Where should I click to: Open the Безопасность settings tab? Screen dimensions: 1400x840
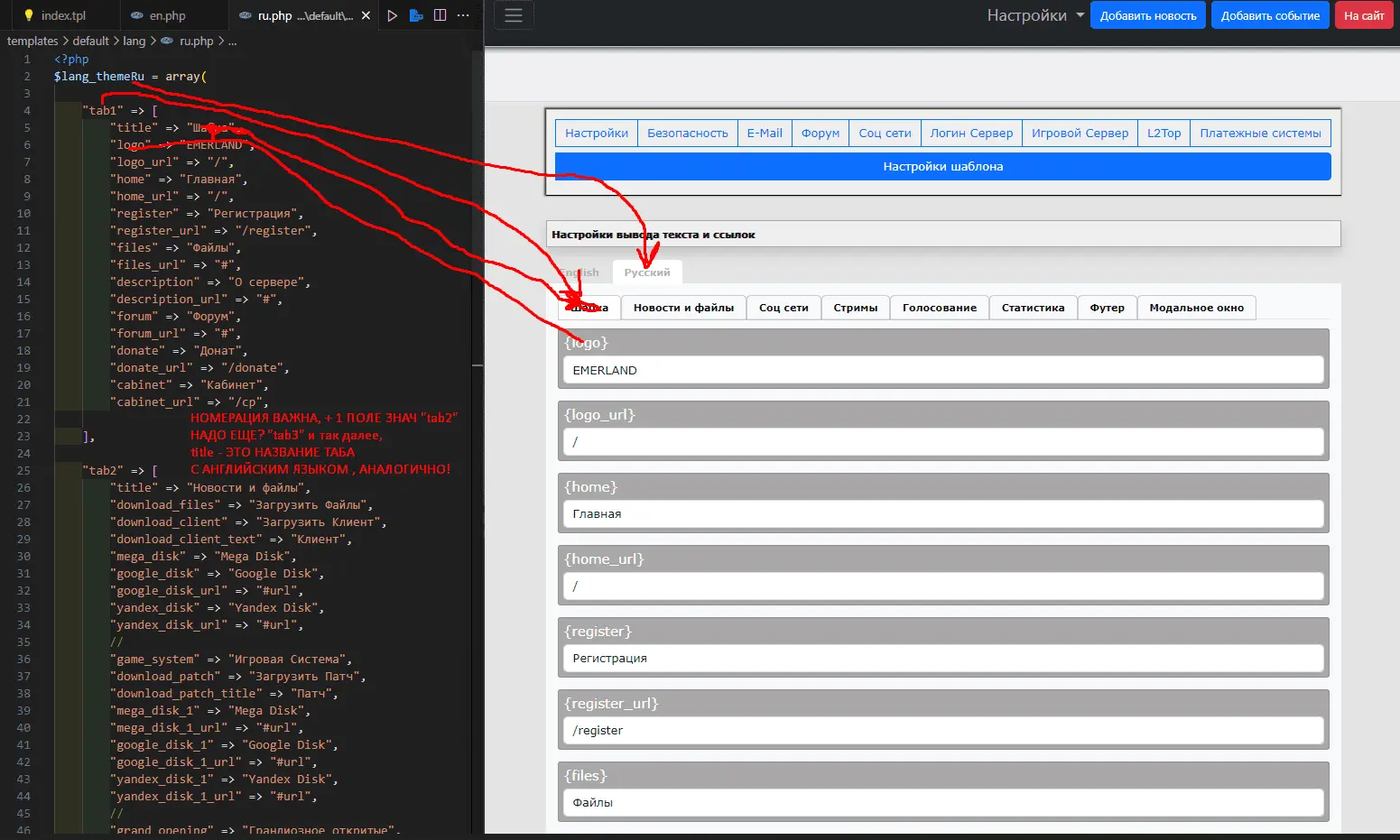[x=688, y=134]
